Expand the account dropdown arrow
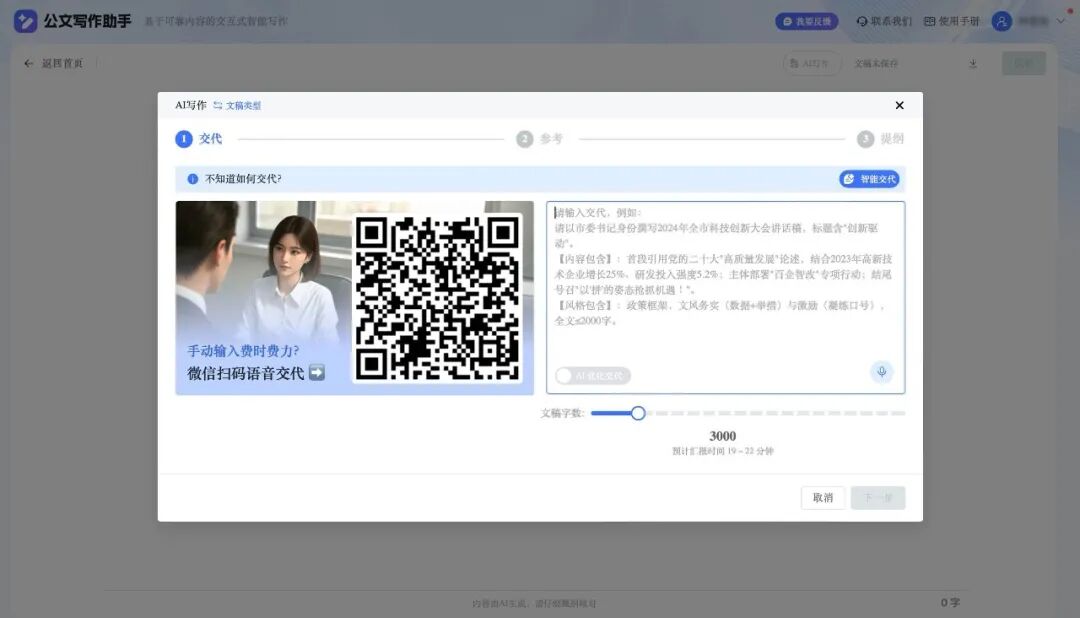 [1061, 21]
